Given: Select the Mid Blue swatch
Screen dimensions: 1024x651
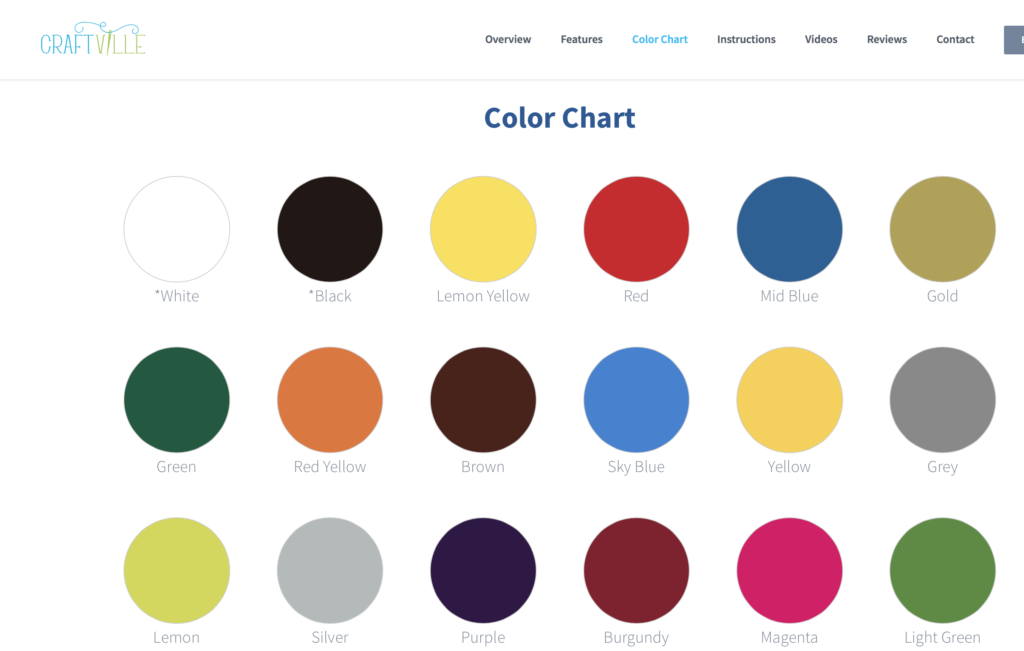Looking at the screenshot, I should coord(790,229).
